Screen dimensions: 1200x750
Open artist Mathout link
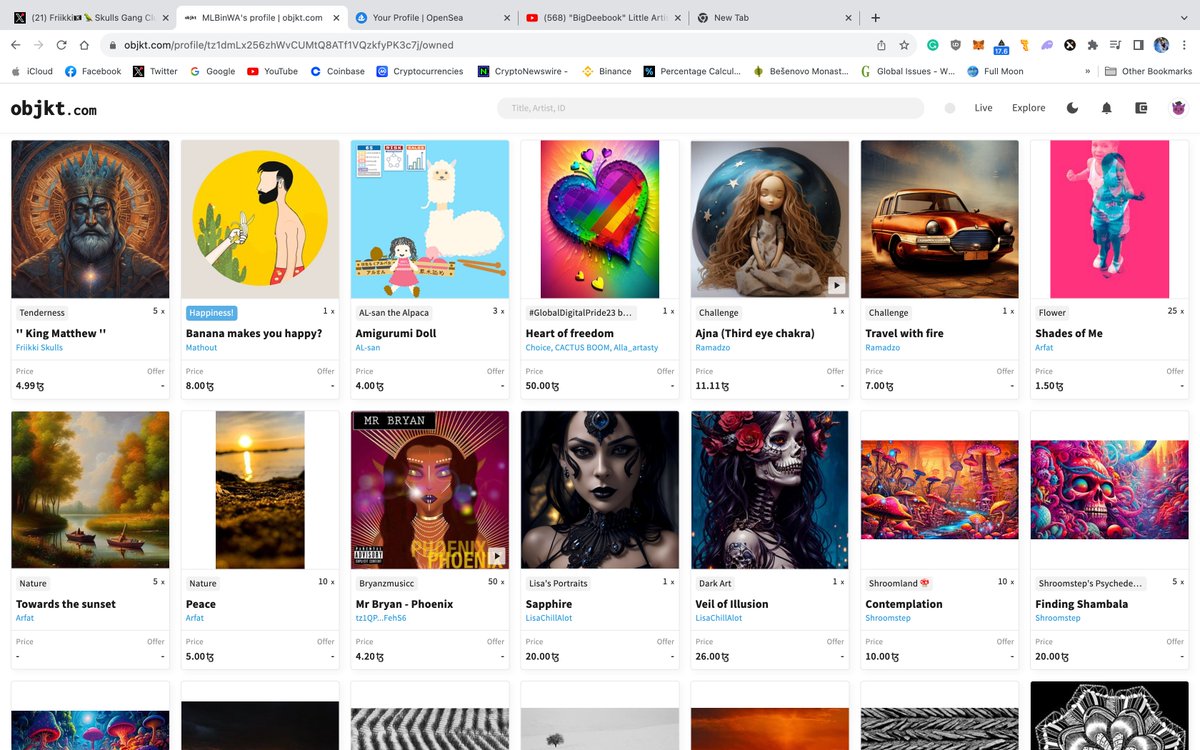point(201,347)
